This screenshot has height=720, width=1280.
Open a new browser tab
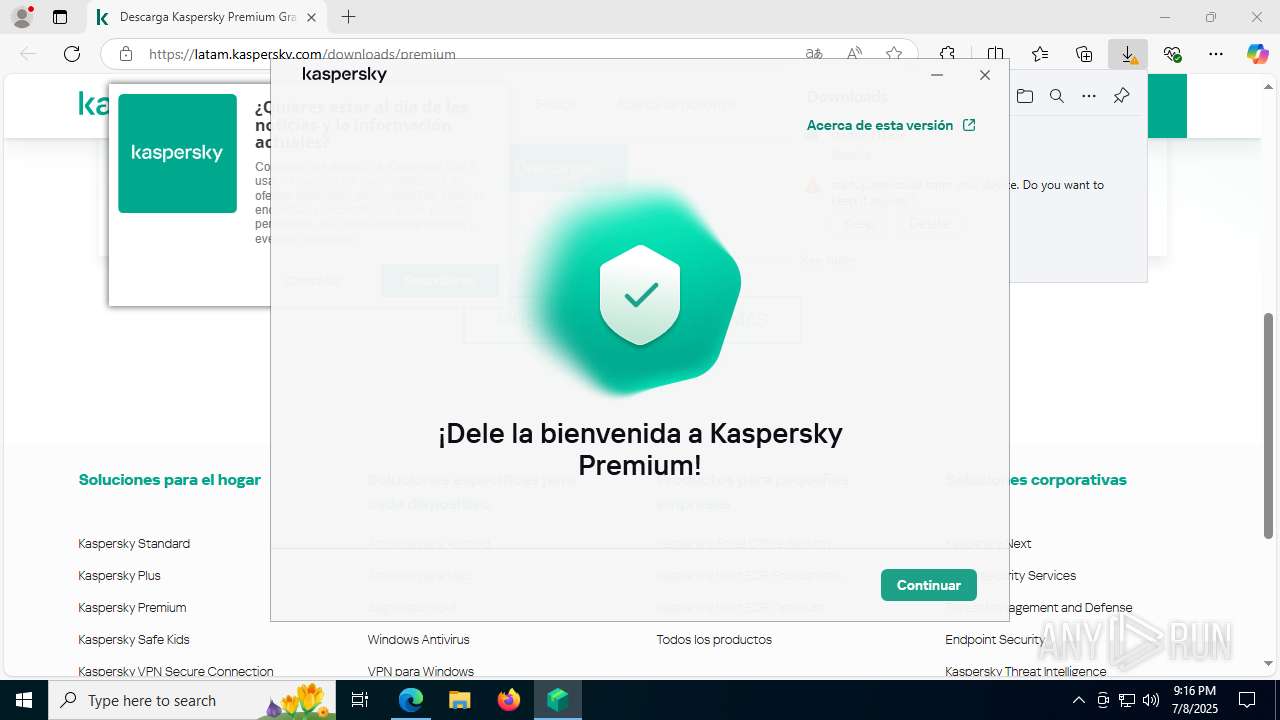(348, 17)
